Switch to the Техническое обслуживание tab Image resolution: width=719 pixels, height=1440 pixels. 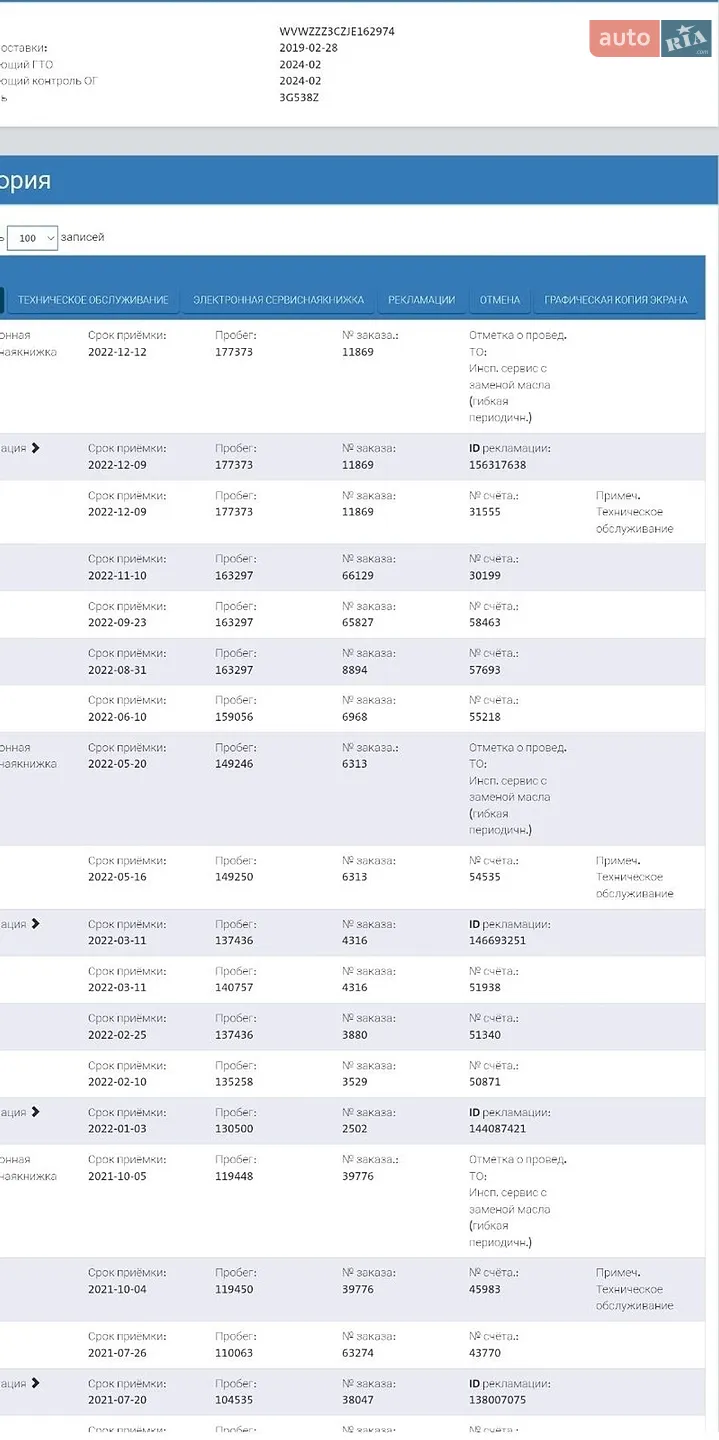click(x=93, y=300)
